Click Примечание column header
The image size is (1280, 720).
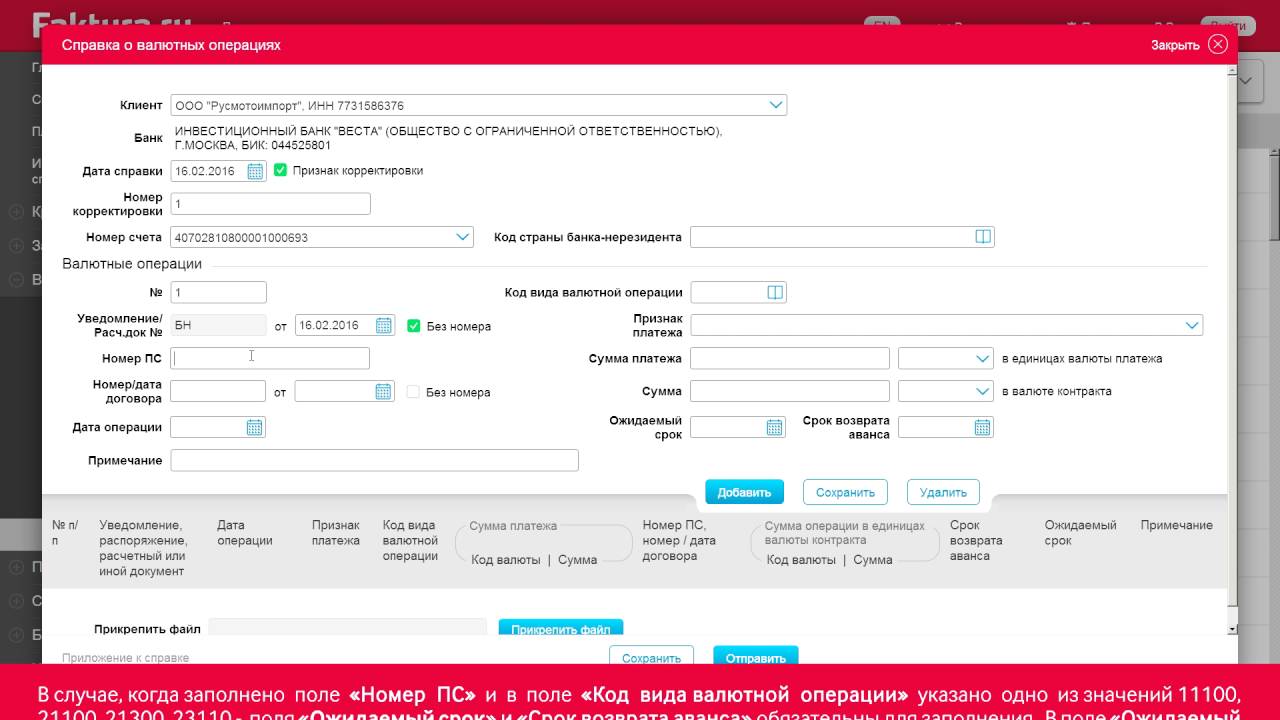(1177, 525)
